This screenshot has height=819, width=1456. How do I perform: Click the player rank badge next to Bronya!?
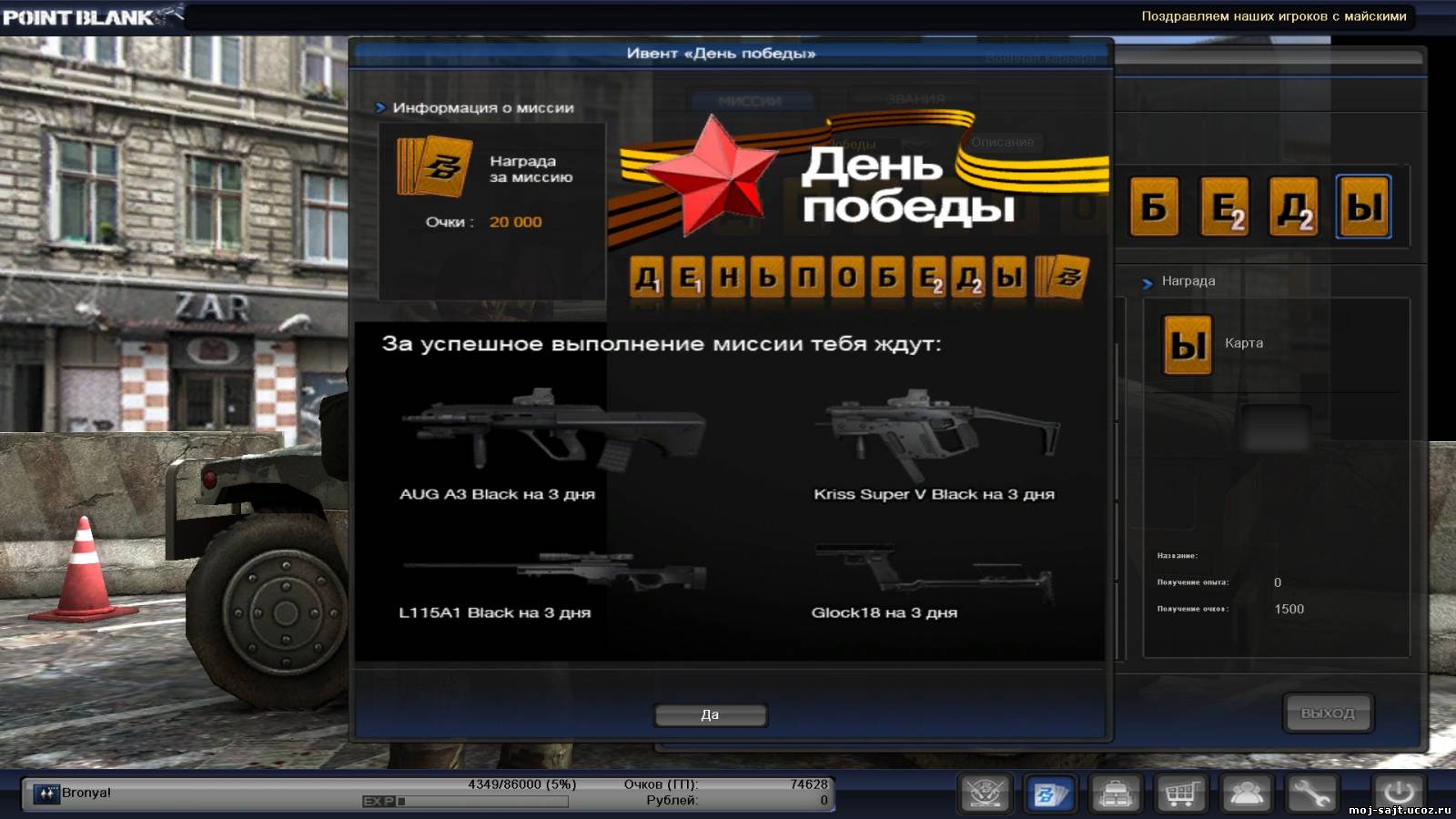pos(46,793)
